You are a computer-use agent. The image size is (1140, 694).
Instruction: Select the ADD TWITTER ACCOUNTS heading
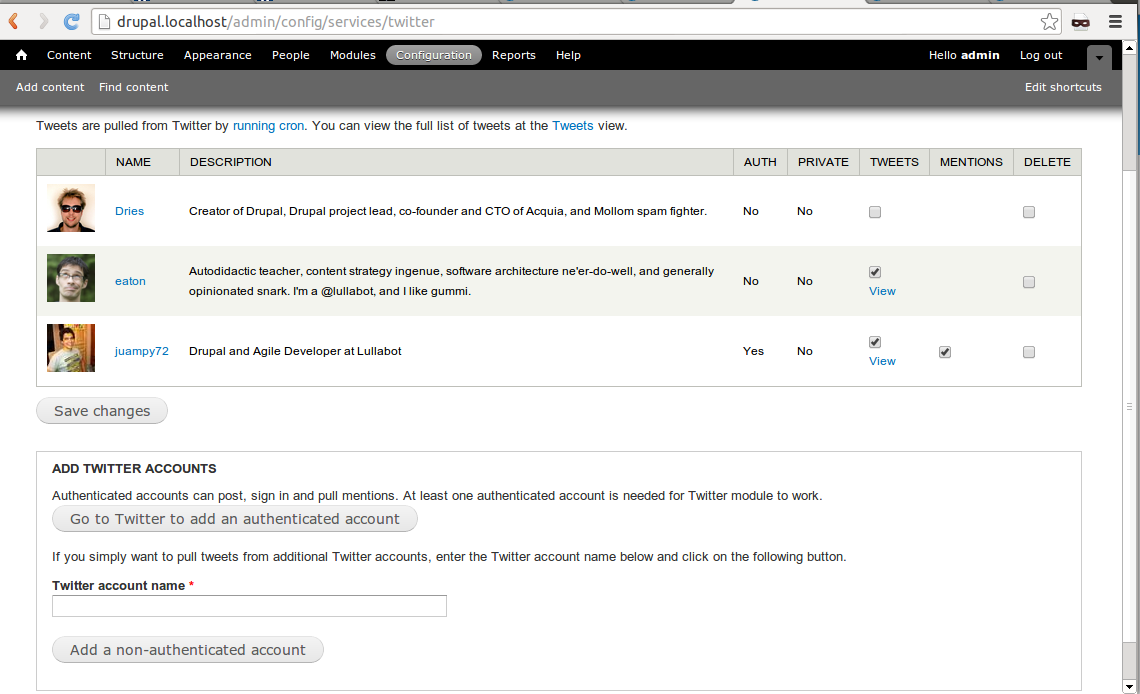(x=135, y=469)
